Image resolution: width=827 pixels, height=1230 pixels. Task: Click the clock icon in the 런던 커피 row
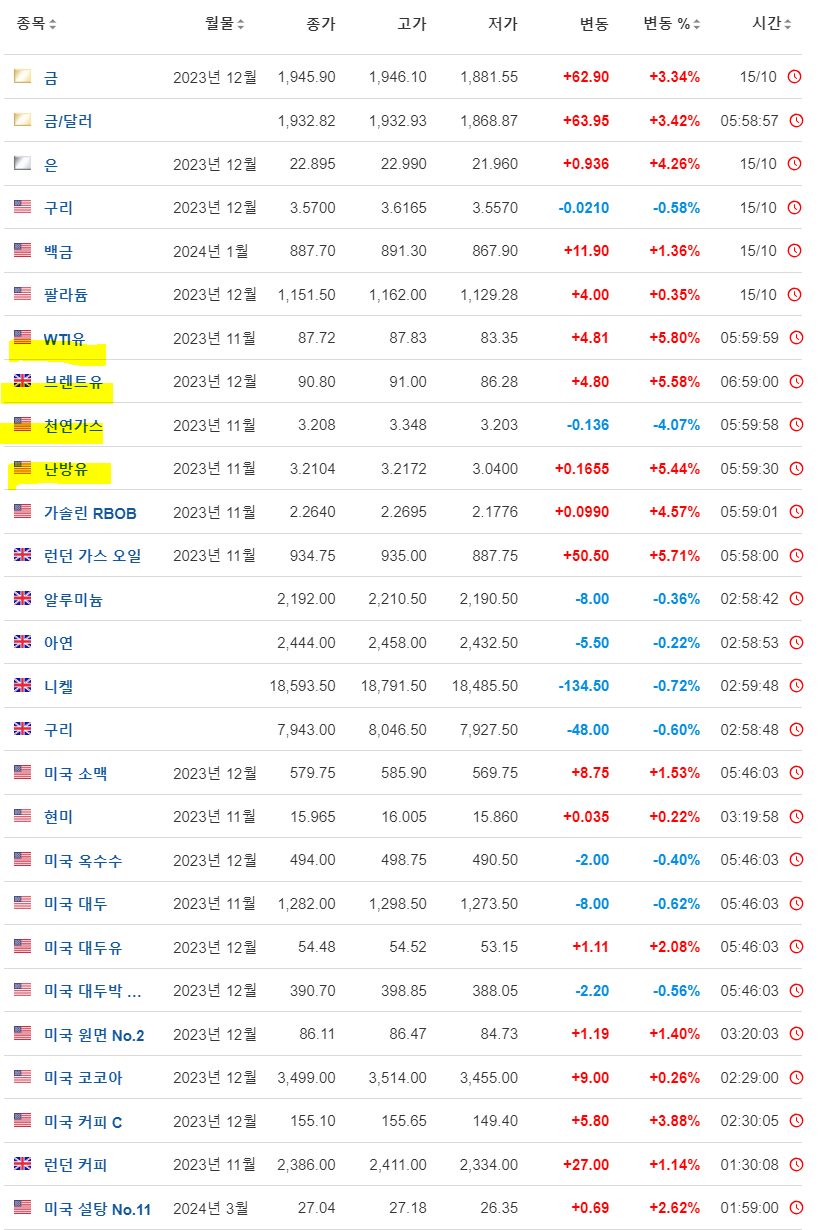coord(795,1164)
